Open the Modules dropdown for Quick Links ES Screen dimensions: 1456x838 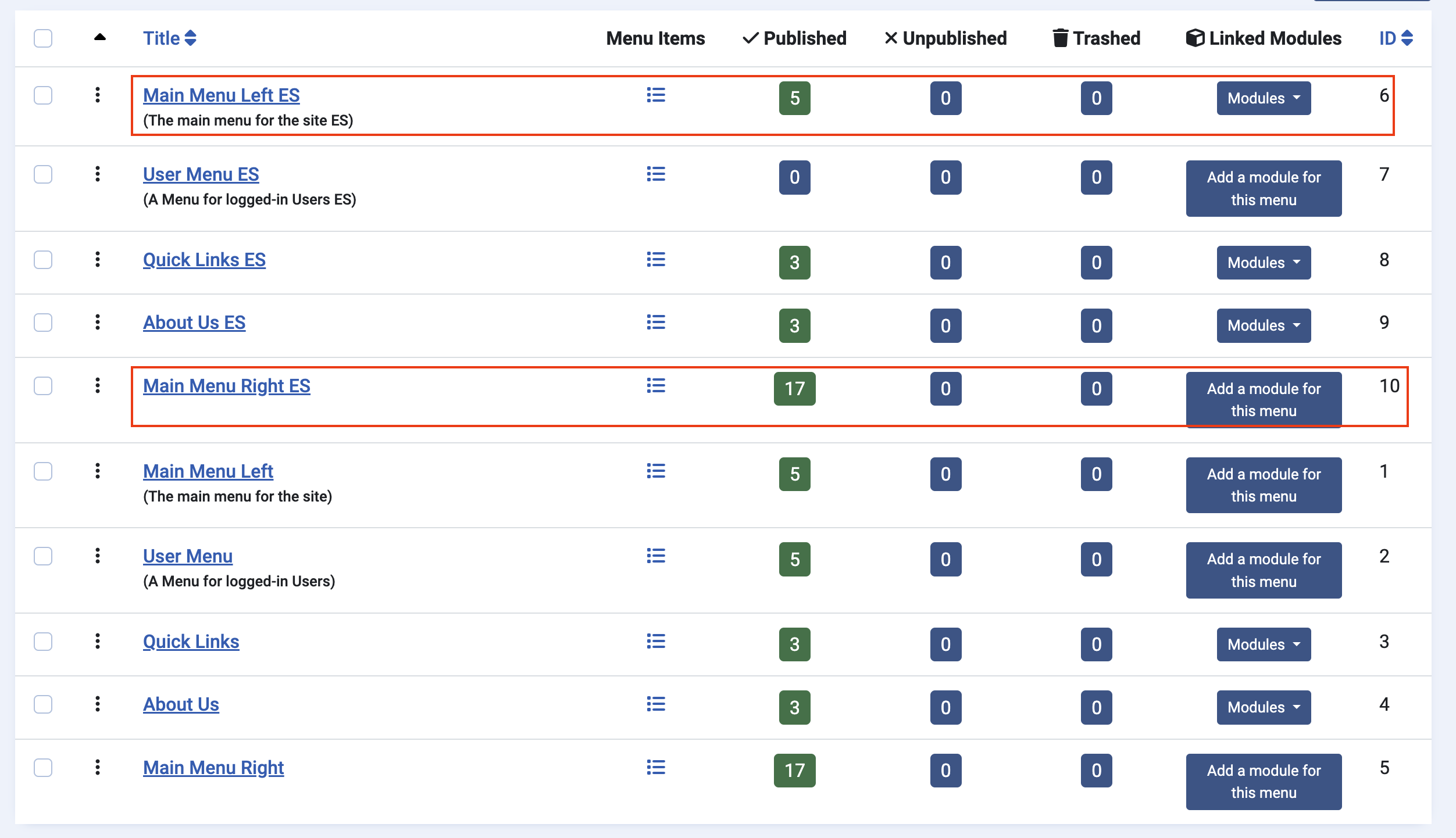point(1263,263)
